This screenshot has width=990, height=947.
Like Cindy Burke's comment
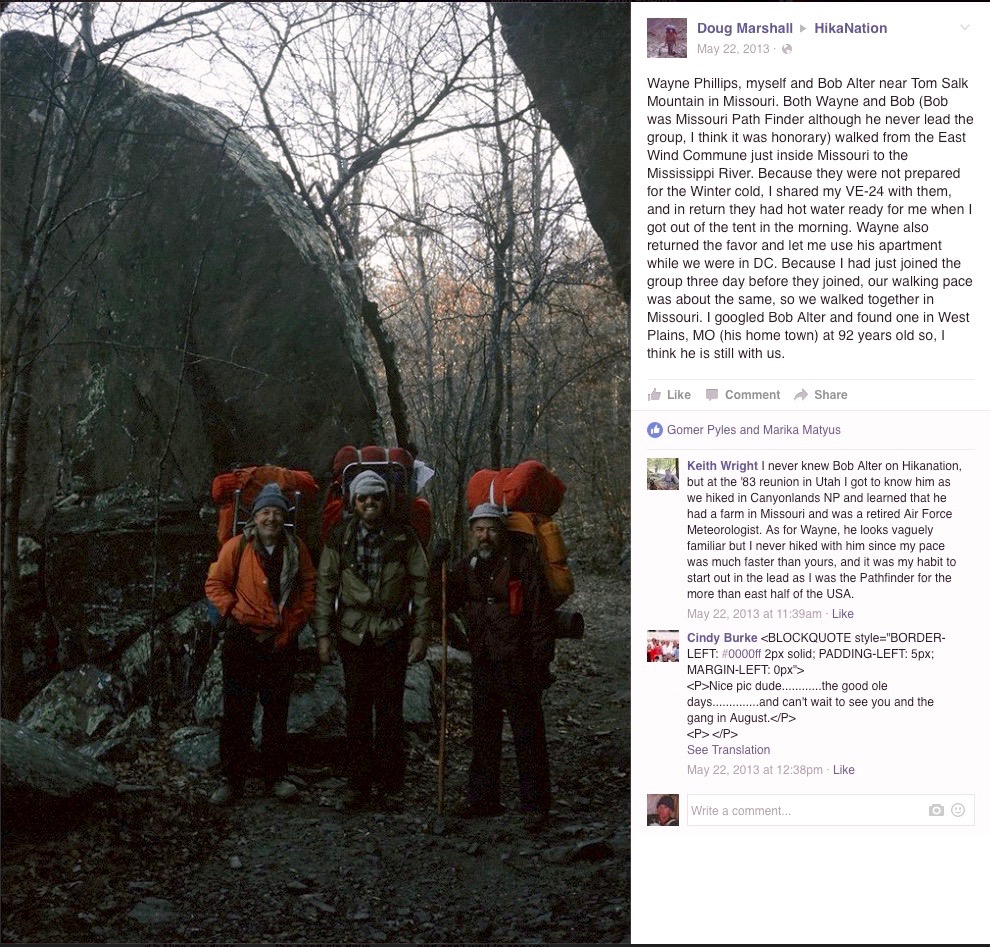pos(844,770)
